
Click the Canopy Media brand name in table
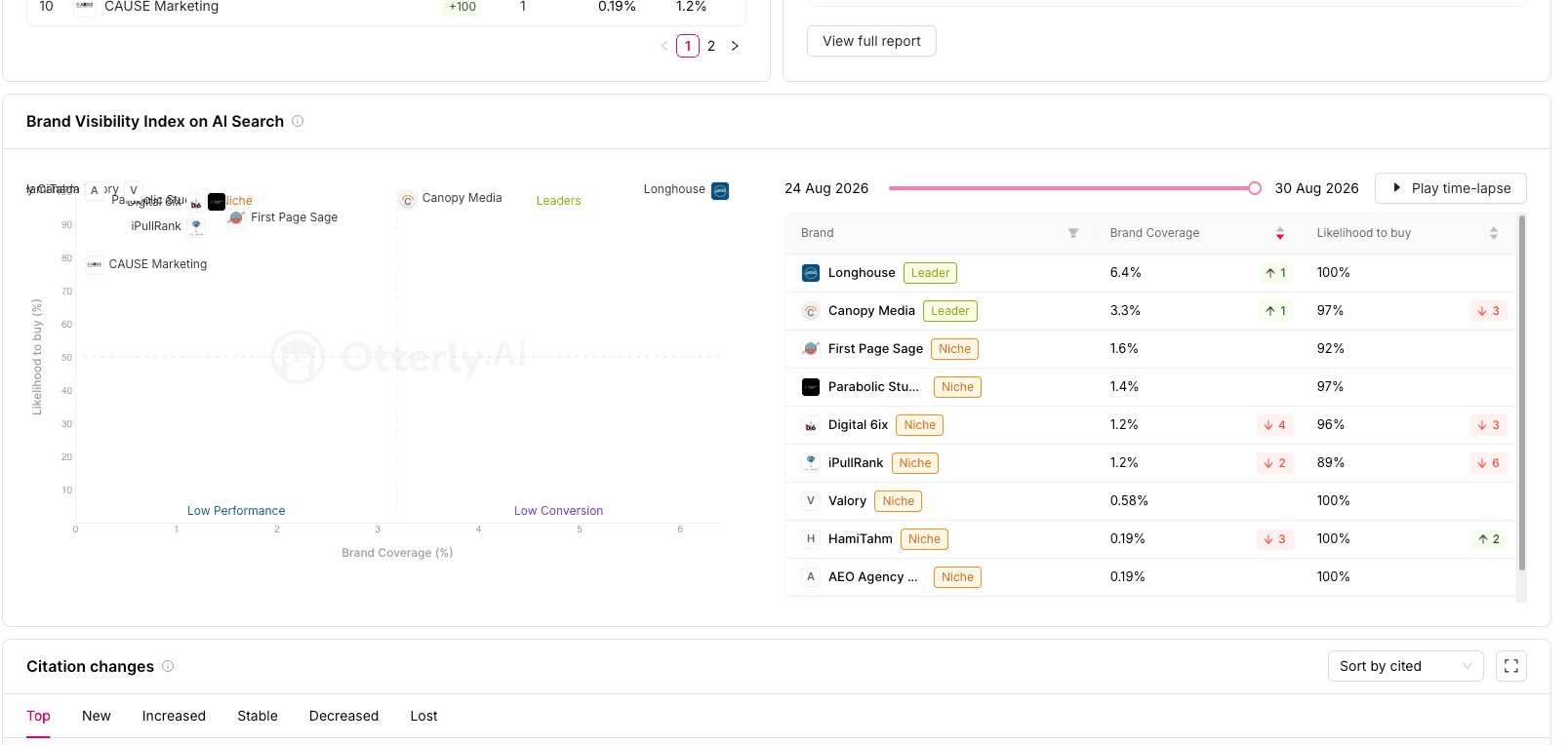point(871,311)
